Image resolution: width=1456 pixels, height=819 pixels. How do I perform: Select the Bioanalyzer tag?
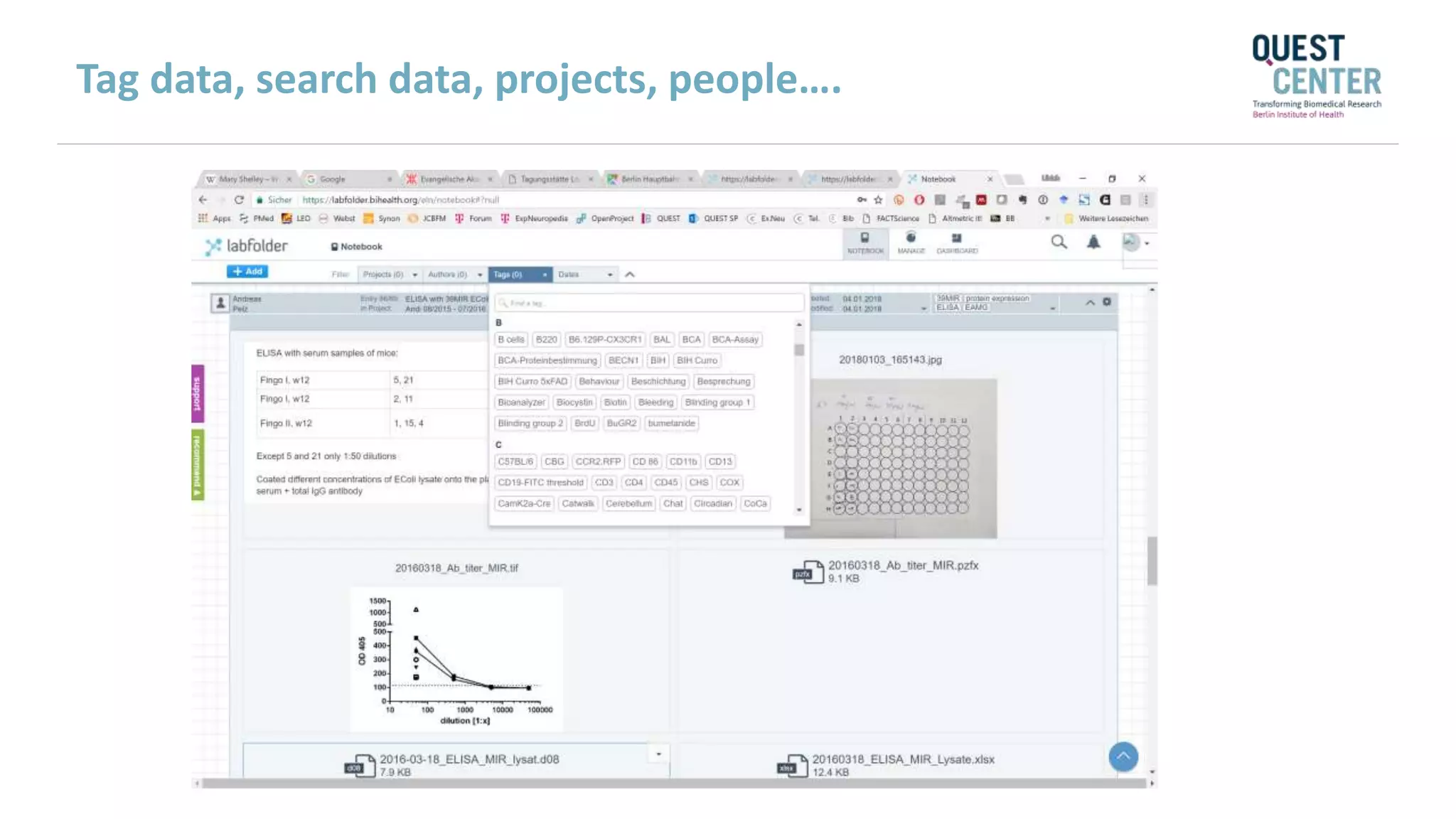coord(521,402)
